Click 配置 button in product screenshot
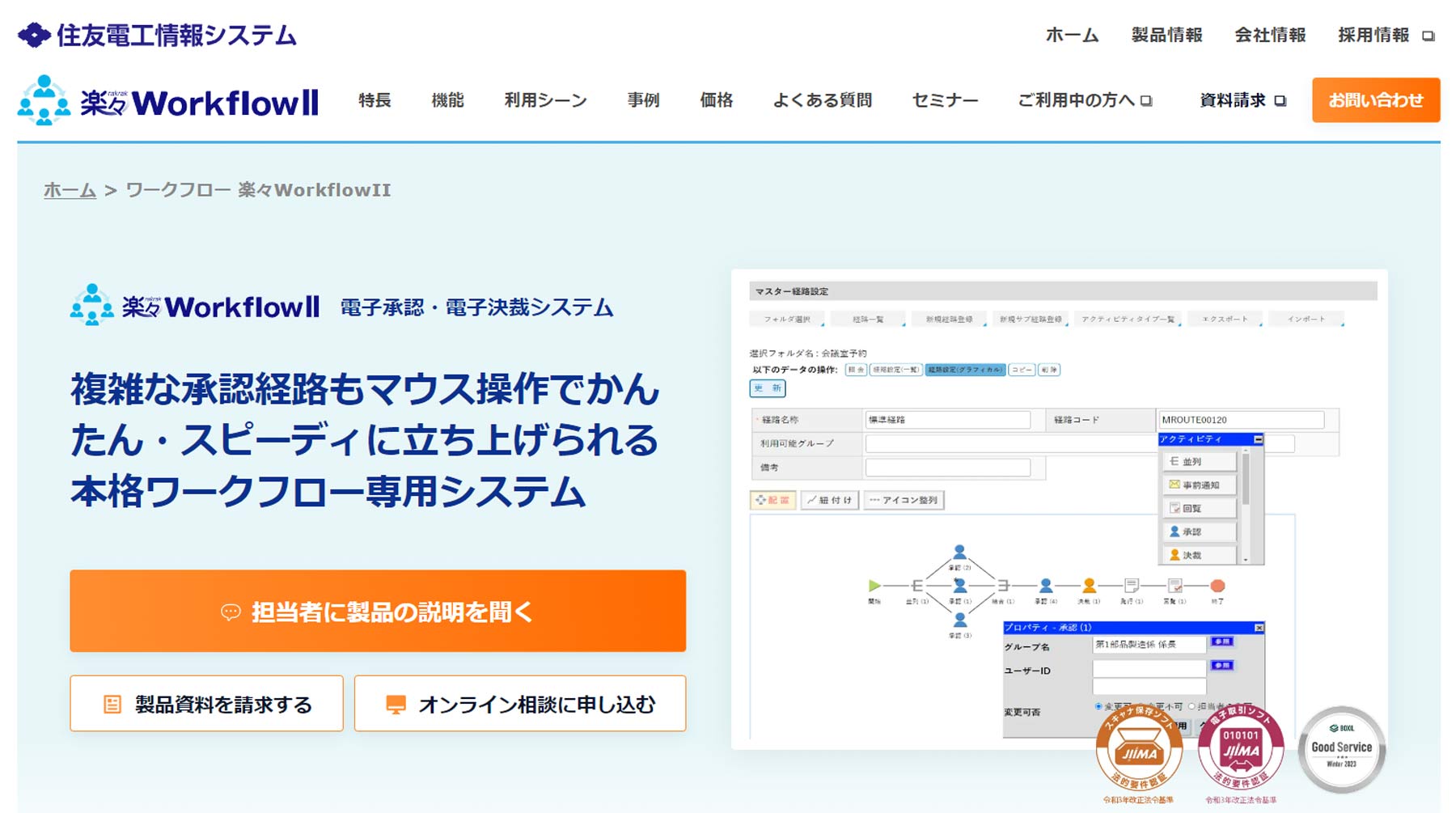 coord(773,500)
